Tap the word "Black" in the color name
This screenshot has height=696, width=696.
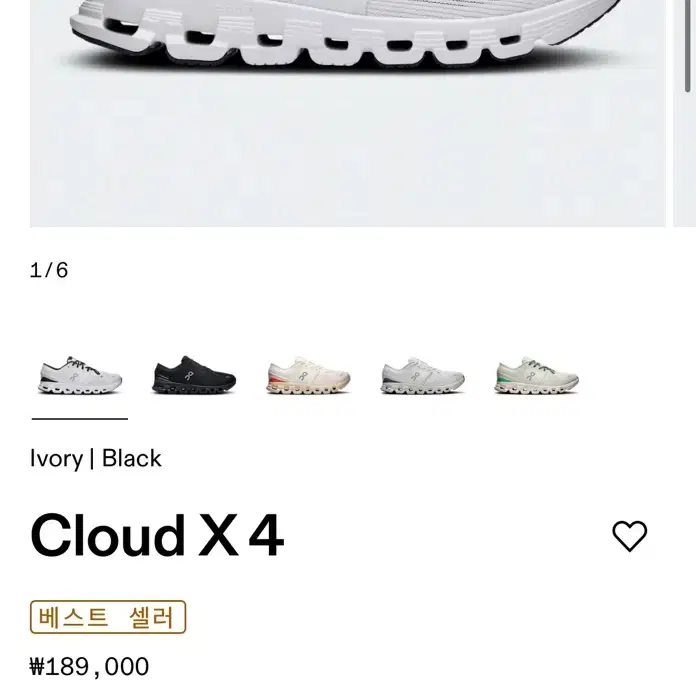[131, 458]
